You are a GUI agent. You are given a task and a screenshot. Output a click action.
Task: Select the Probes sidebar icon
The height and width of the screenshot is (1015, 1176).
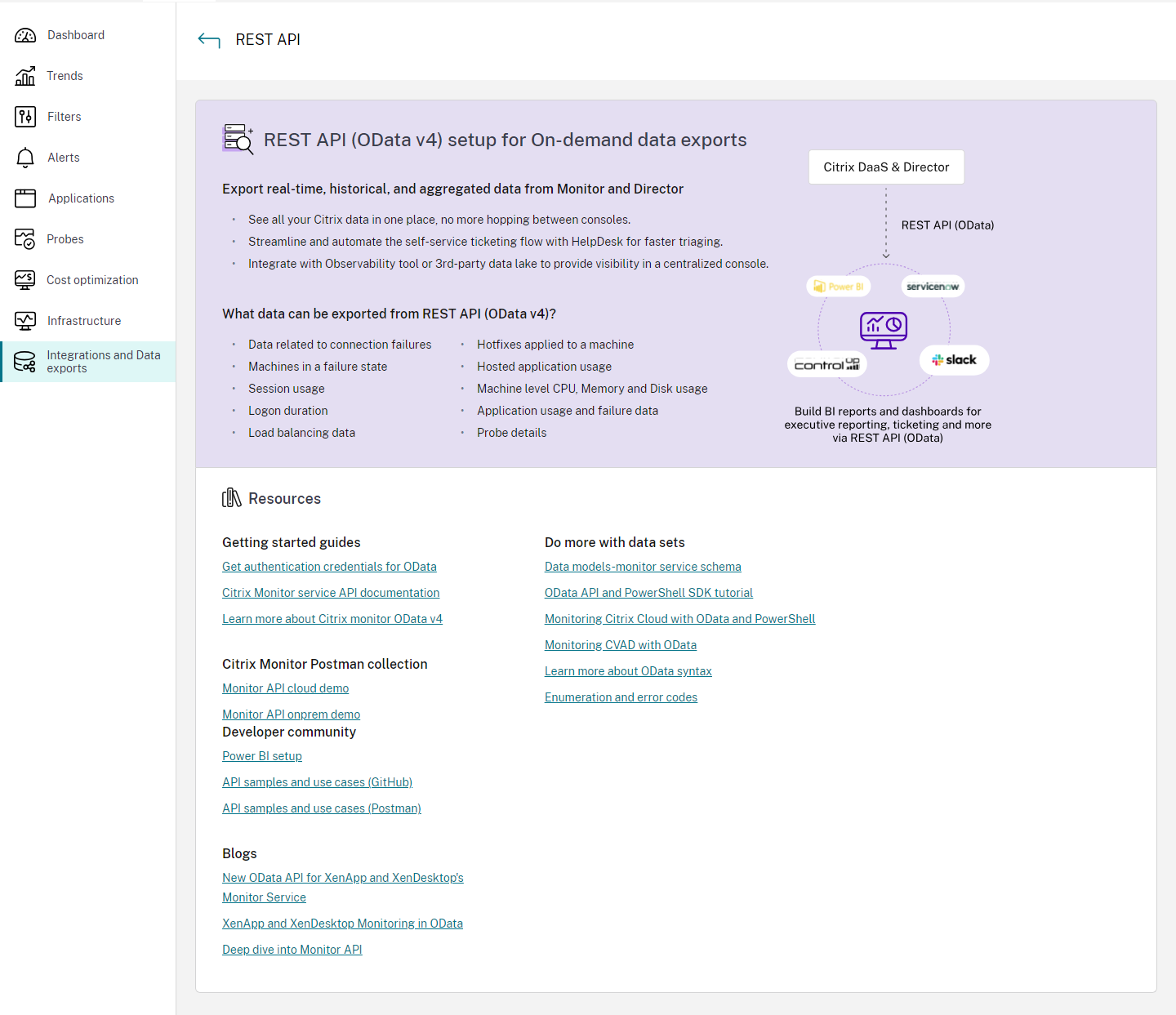pos(25,238)
